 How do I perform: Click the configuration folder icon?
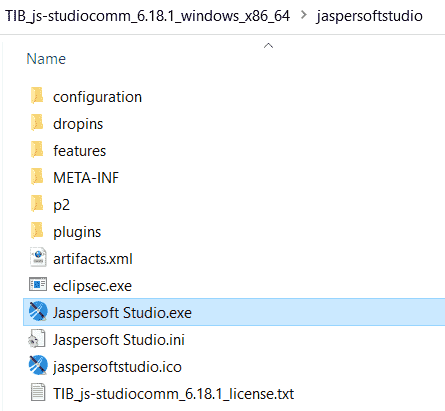point(37,96)
